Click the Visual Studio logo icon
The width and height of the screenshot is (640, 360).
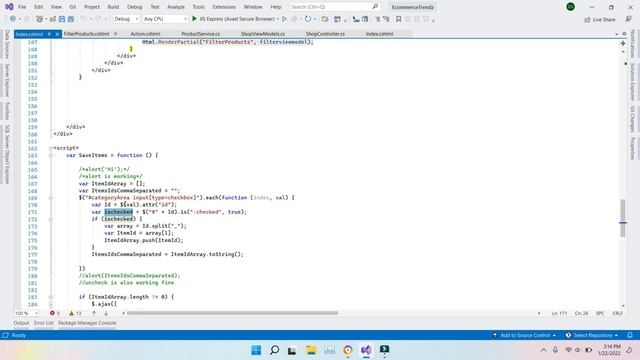tap(9, 7)
